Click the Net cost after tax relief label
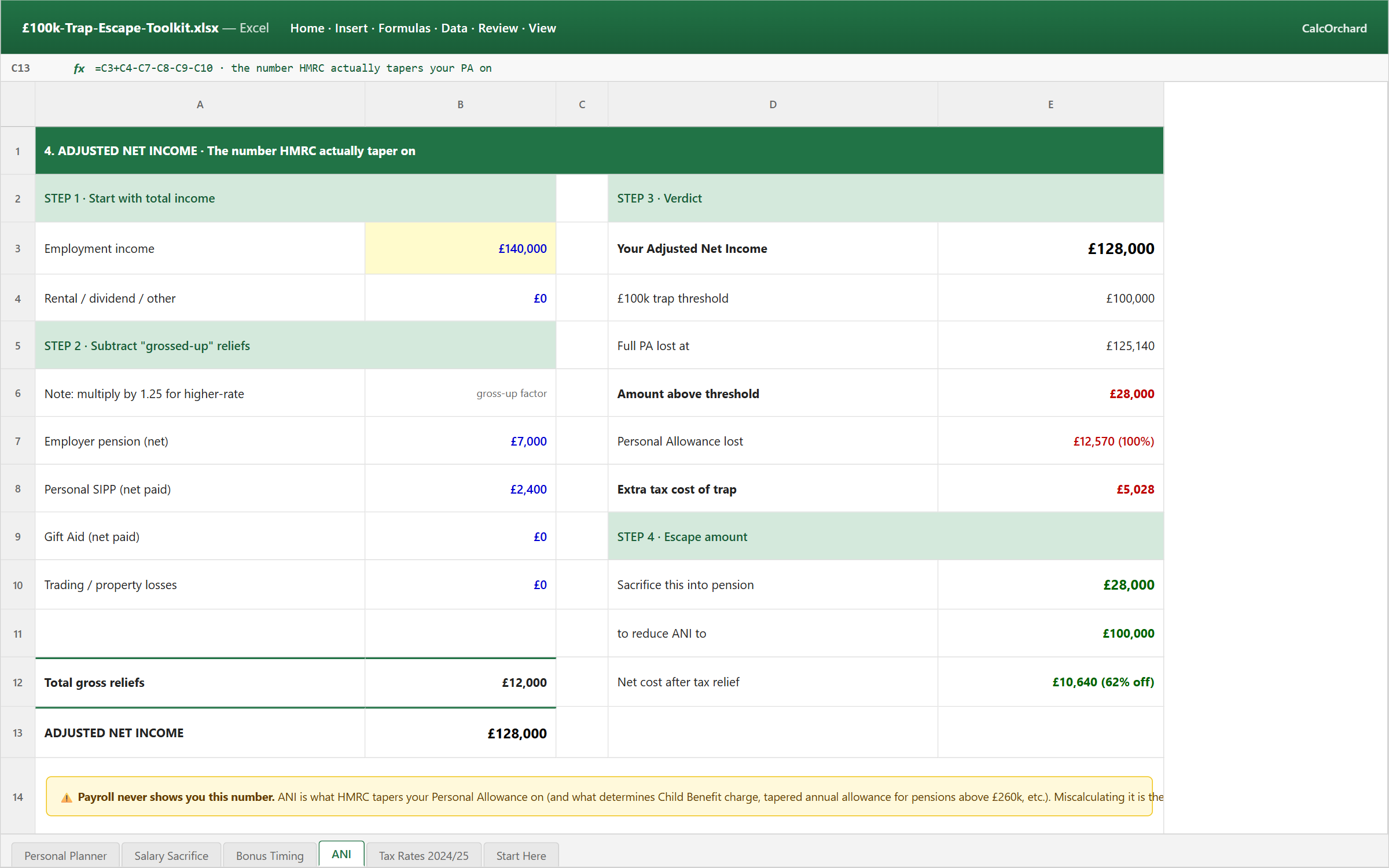 click(x=678, y=682)
